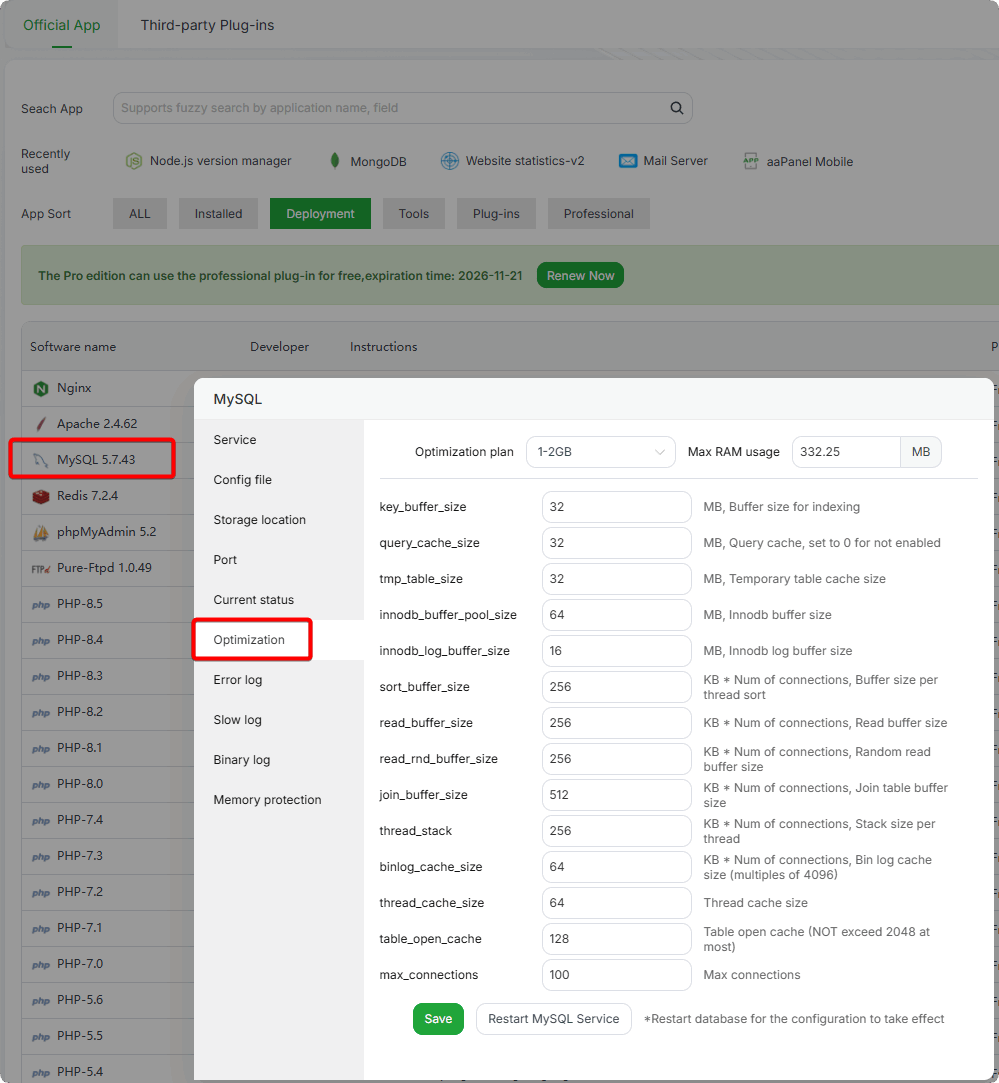The image size is (999, 1083).
Task: Open the Binary log section
Action: (278, 760)
